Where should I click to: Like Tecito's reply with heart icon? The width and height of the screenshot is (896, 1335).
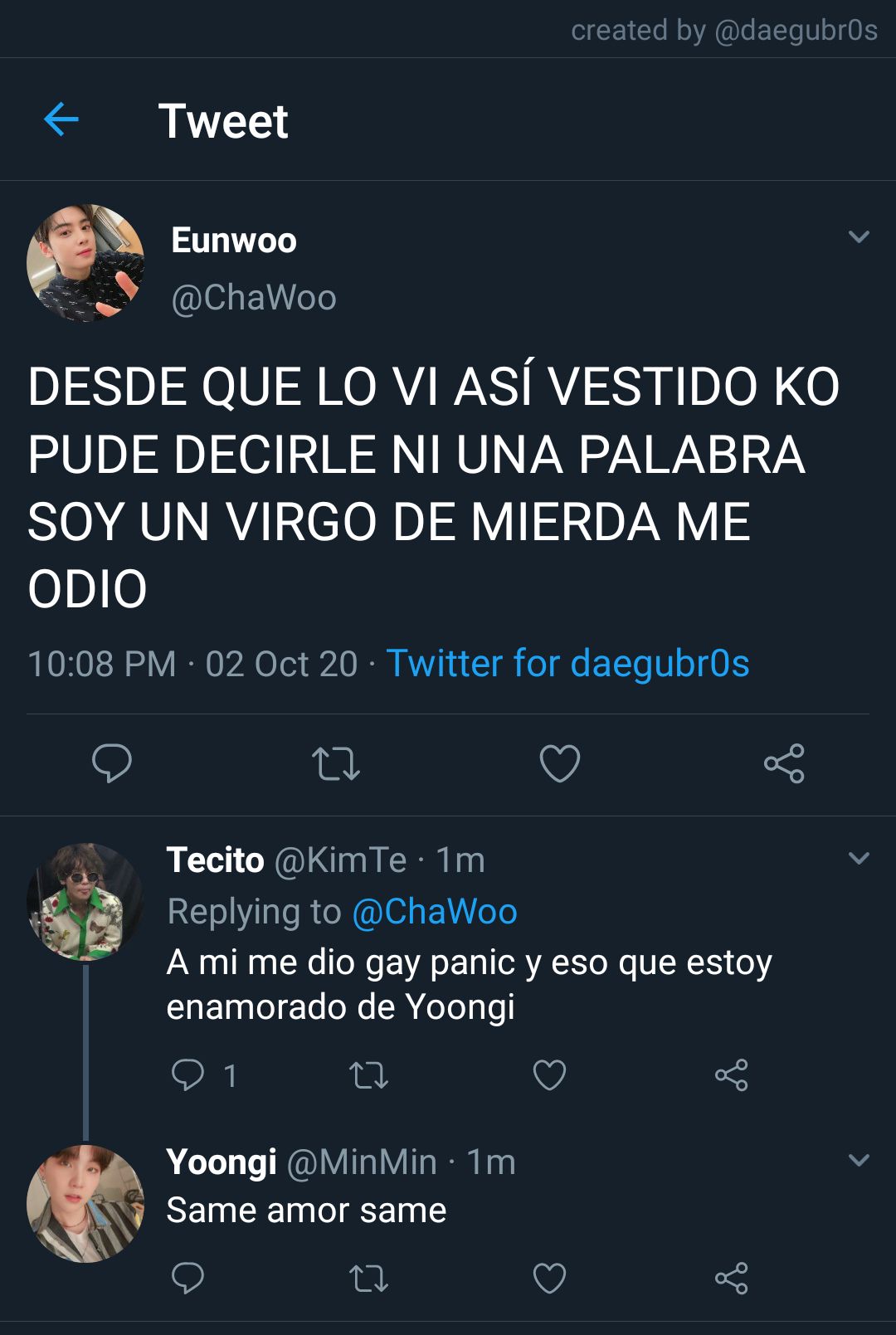click(549, 1074)
